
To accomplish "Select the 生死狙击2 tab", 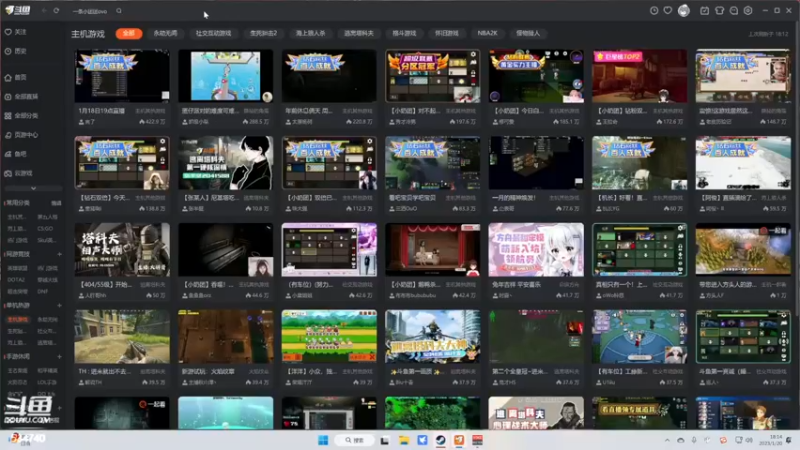I will [x=263, y=33].
